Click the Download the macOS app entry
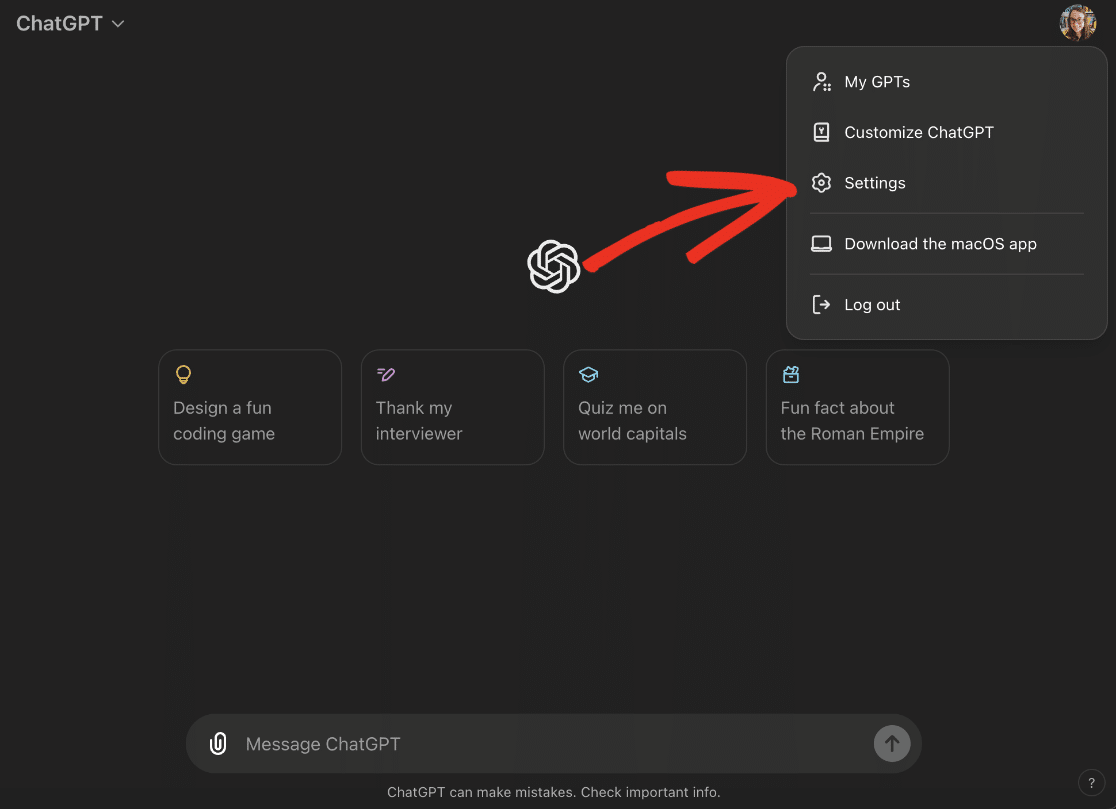This screenshot has width=1116, height=809. 940,243
